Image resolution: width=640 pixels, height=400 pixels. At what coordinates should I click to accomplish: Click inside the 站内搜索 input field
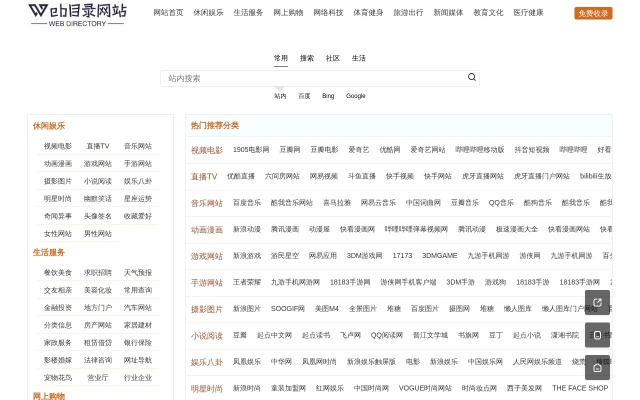point(310,77)
